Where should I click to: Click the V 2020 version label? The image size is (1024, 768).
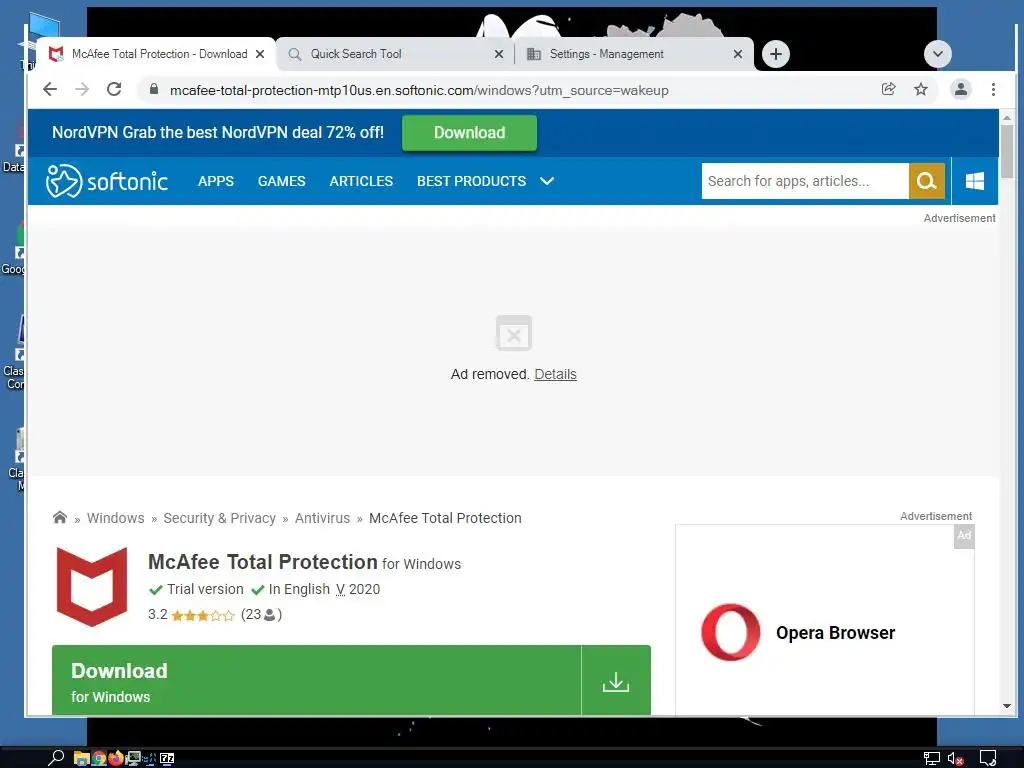point(358,589)
